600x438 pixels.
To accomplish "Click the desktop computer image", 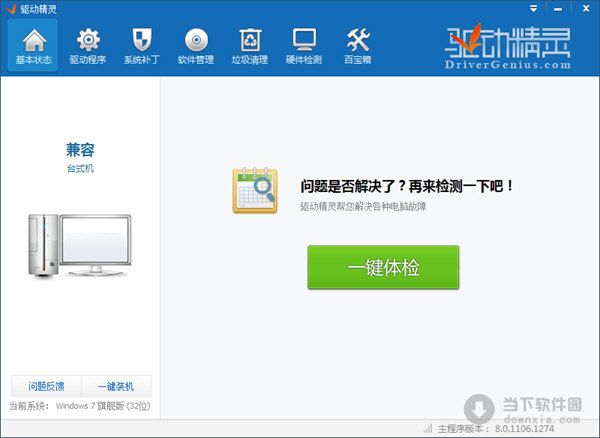I will tap(80, 245).
